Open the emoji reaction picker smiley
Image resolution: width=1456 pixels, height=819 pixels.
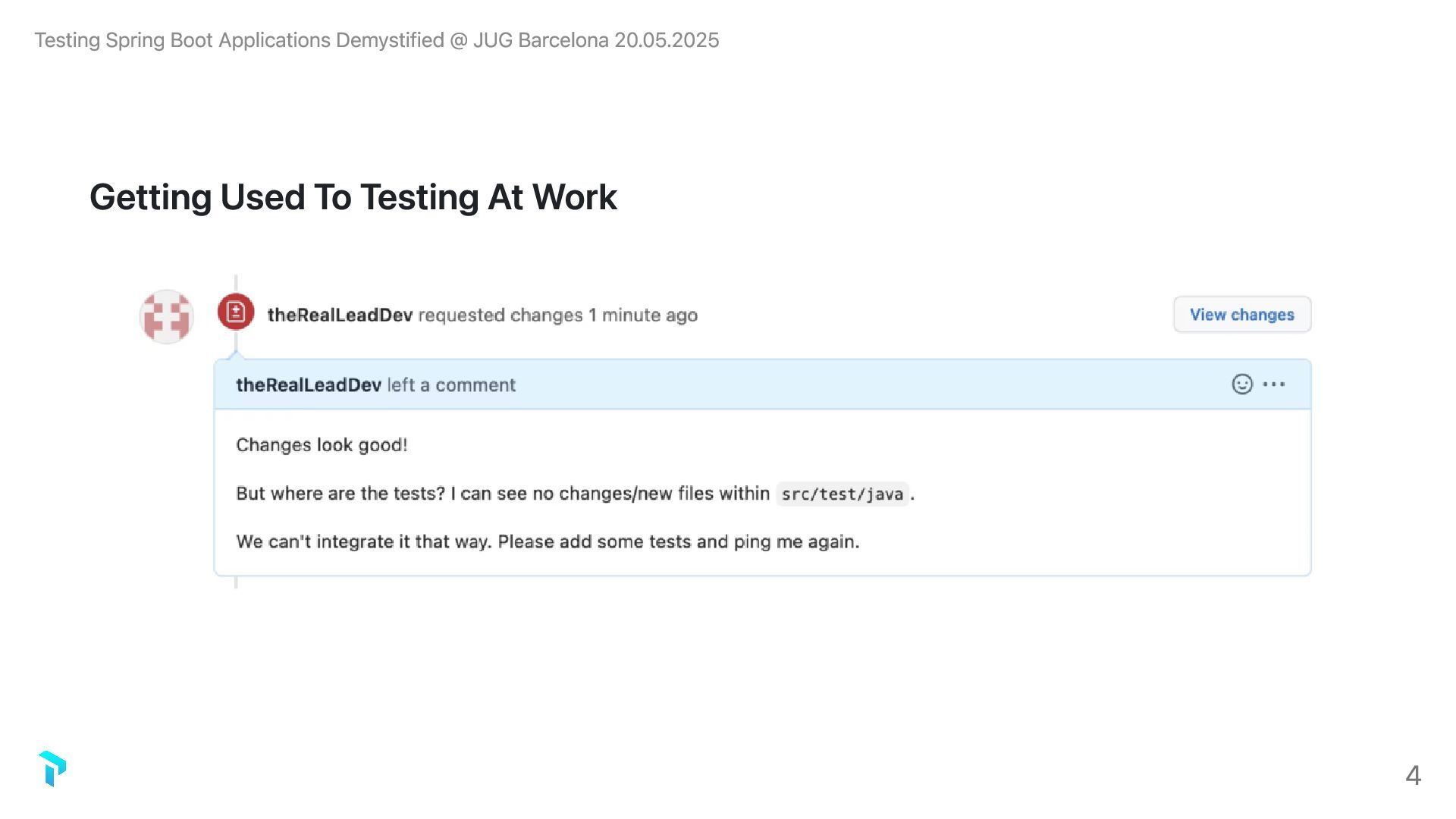1241,384
